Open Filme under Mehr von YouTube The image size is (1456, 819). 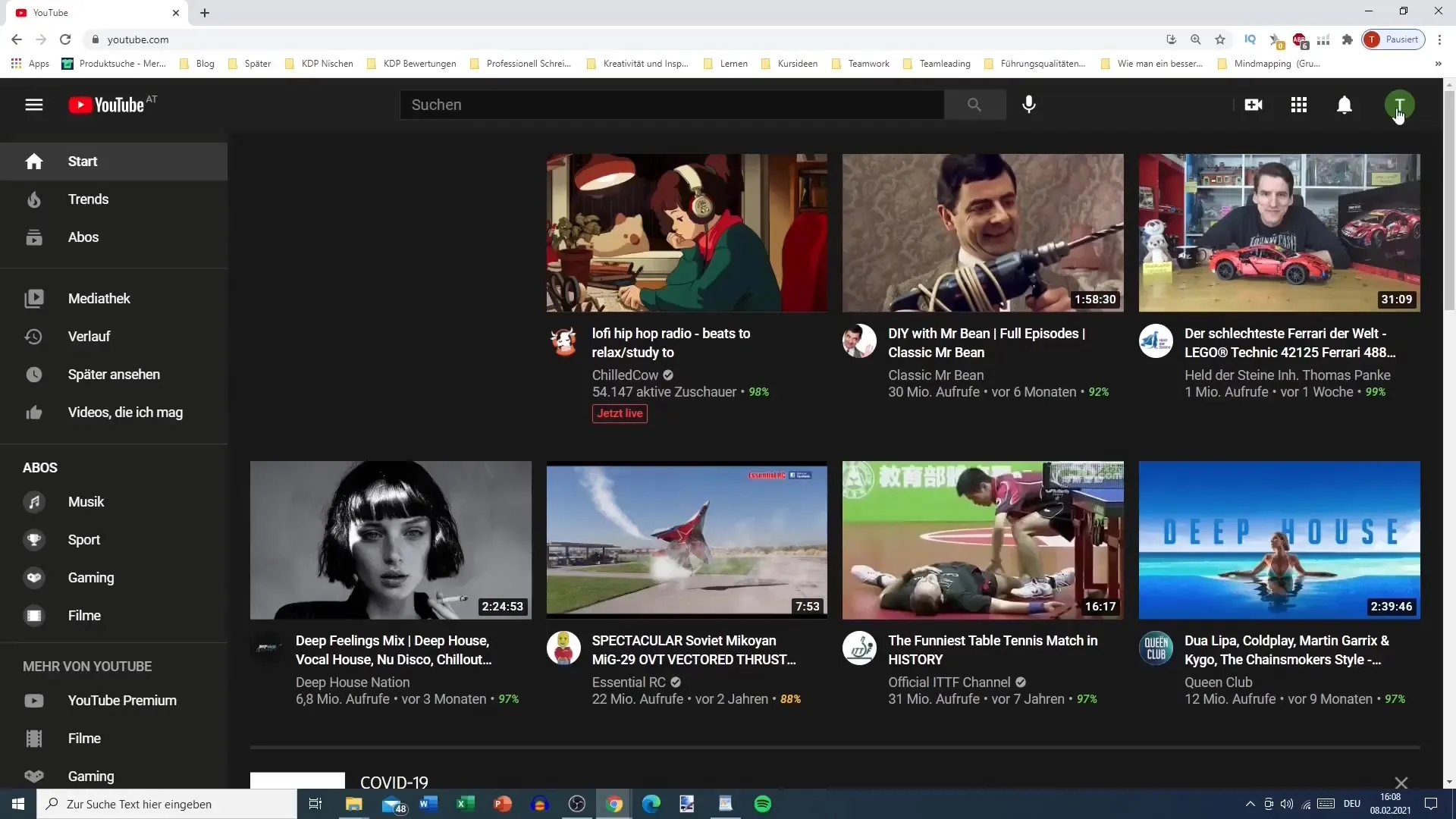[114, 739]
